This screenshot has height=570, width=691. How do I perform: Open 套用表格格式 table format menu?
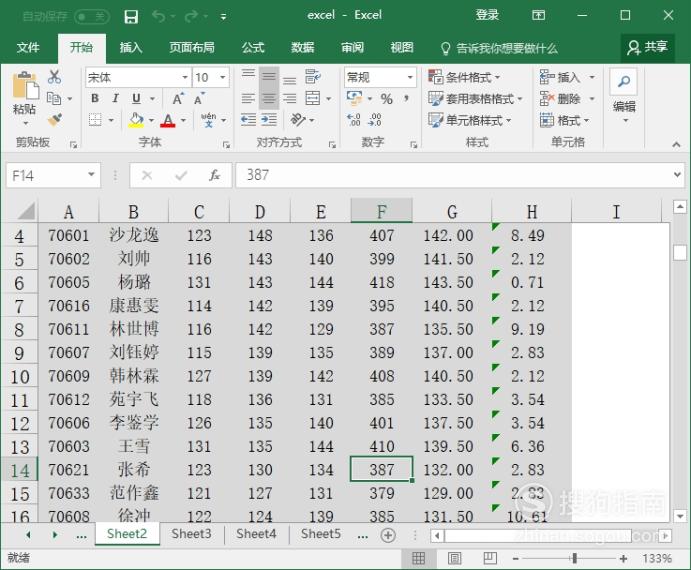tap(475, 99)
